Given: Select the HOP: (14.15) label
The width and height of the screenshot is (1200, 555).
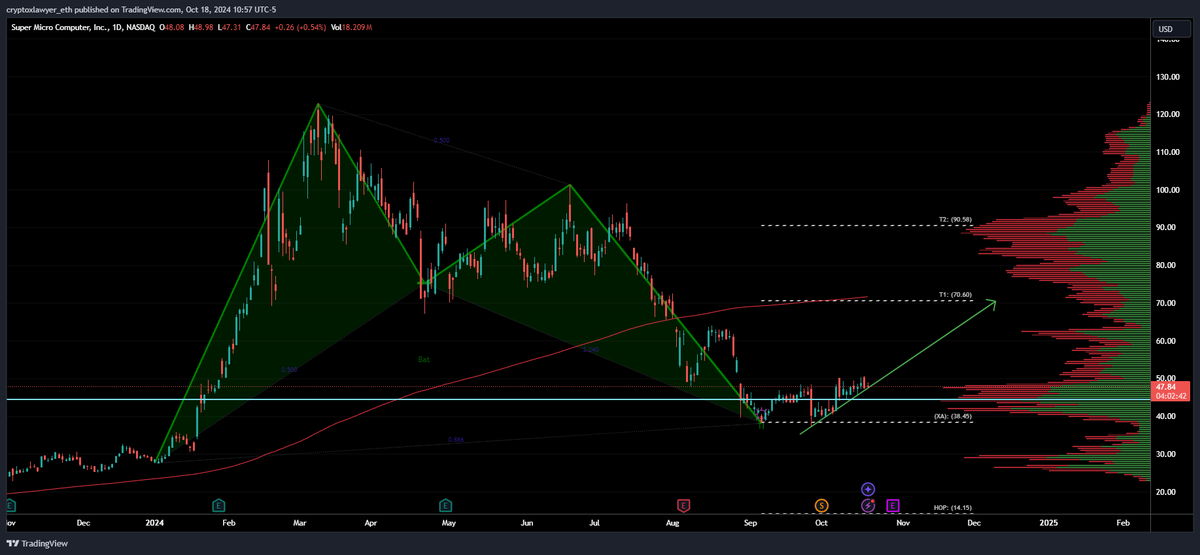Looking at the screenshot, I should tap(951, 508).
